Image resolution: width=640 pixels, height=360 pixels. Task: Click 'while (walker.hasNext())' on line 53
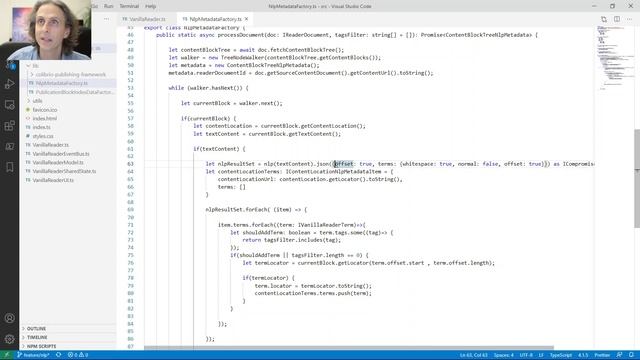pyautogui.click(x=209, y=88)
